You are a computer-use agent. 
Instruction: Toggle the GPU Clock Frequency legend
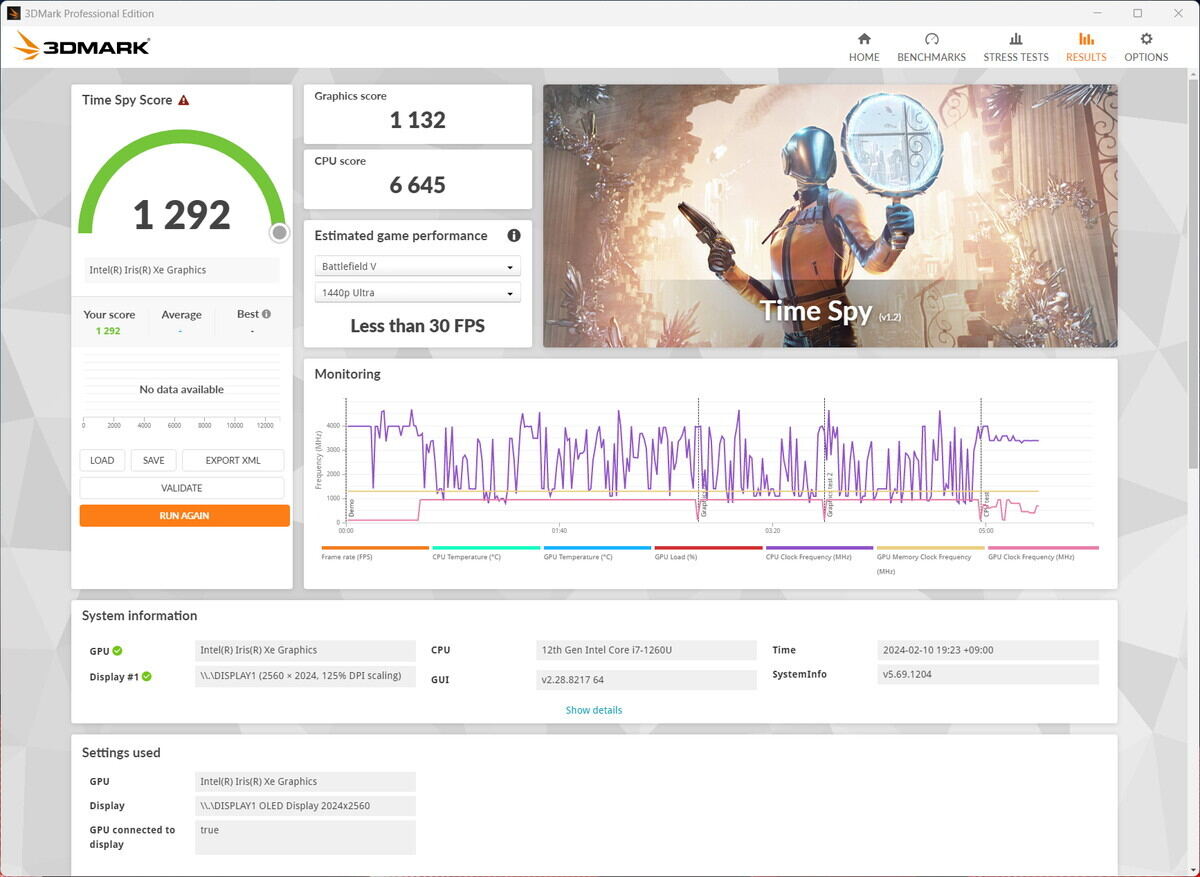click(x=1042, y=553)
